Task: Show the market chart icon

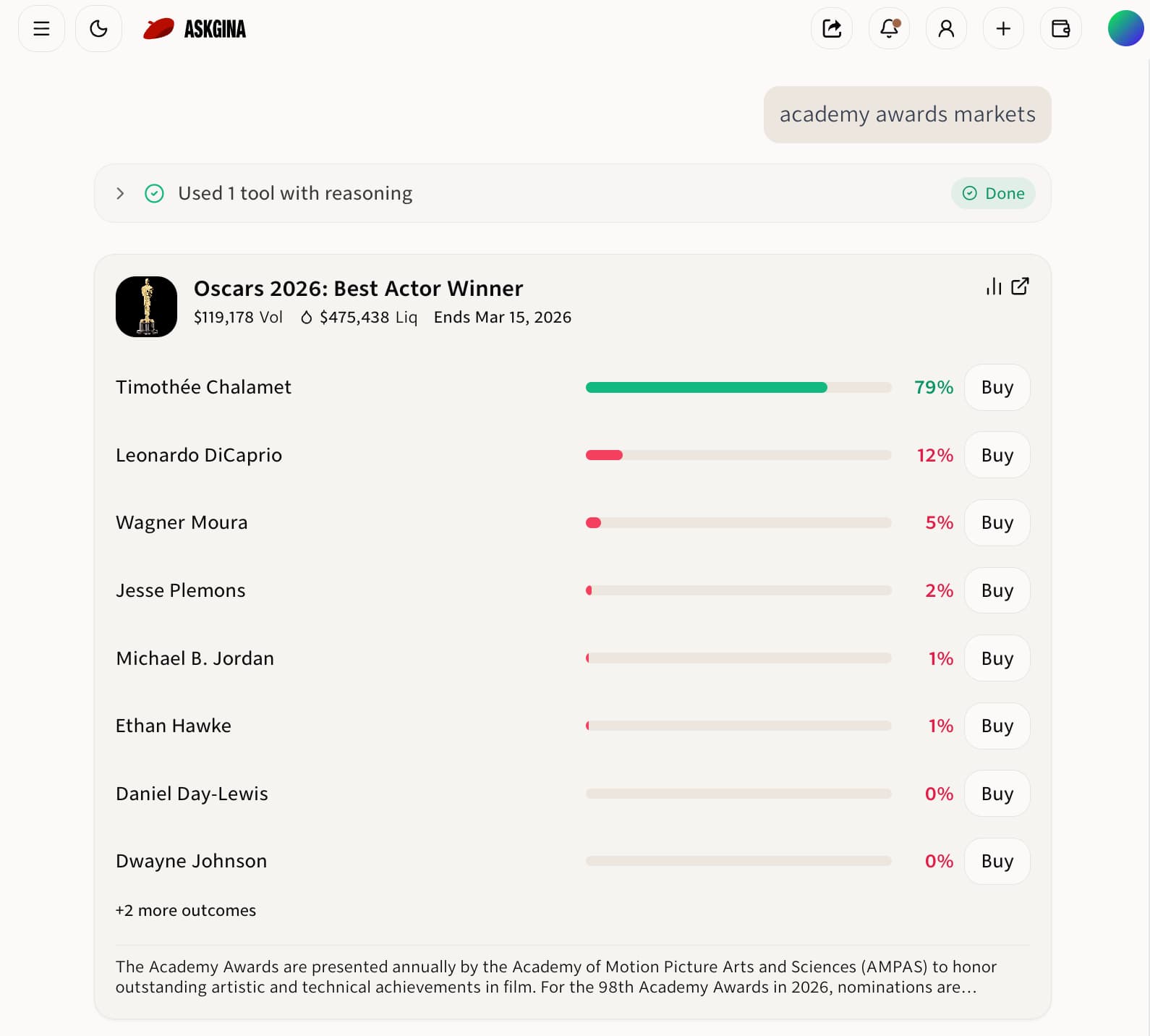Action: click(994, 286)
